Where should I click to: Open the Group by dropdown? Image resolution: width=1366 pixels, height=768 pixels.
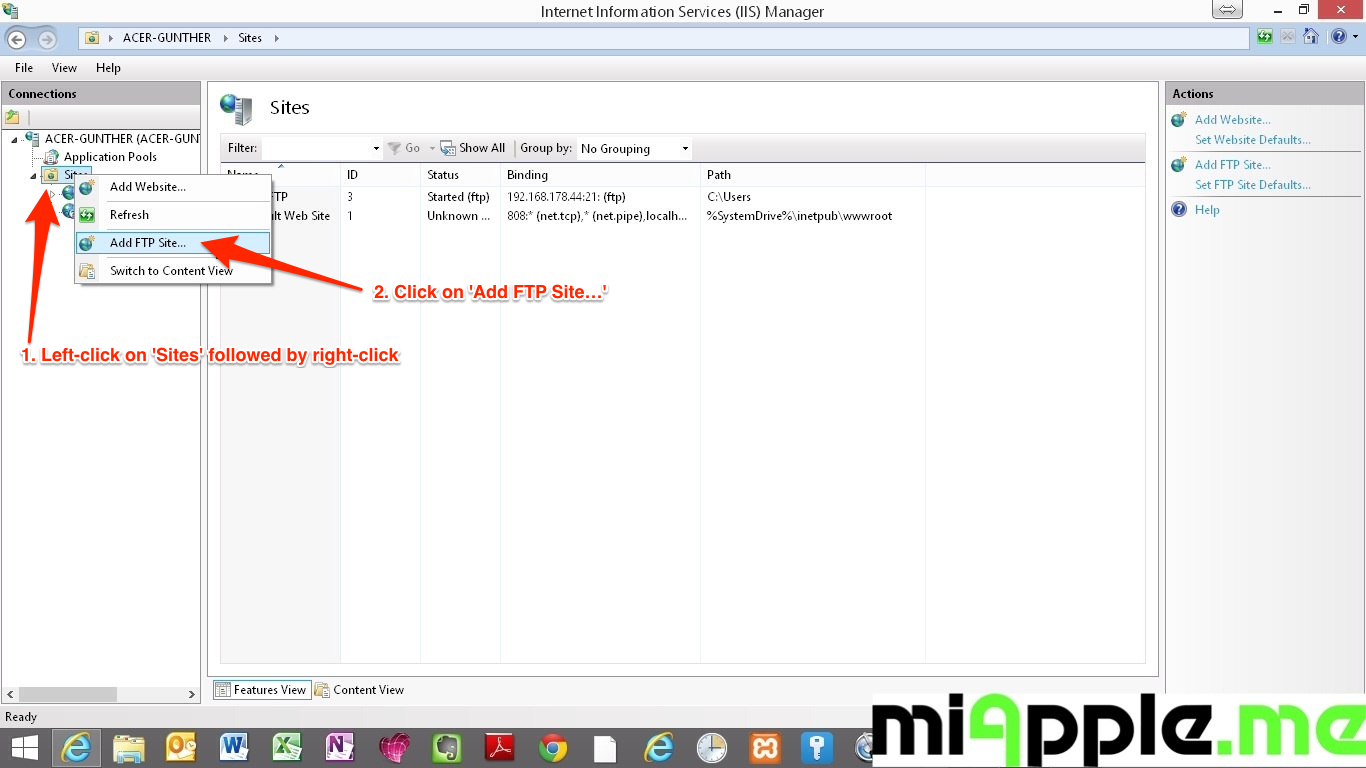coord(635,149)
